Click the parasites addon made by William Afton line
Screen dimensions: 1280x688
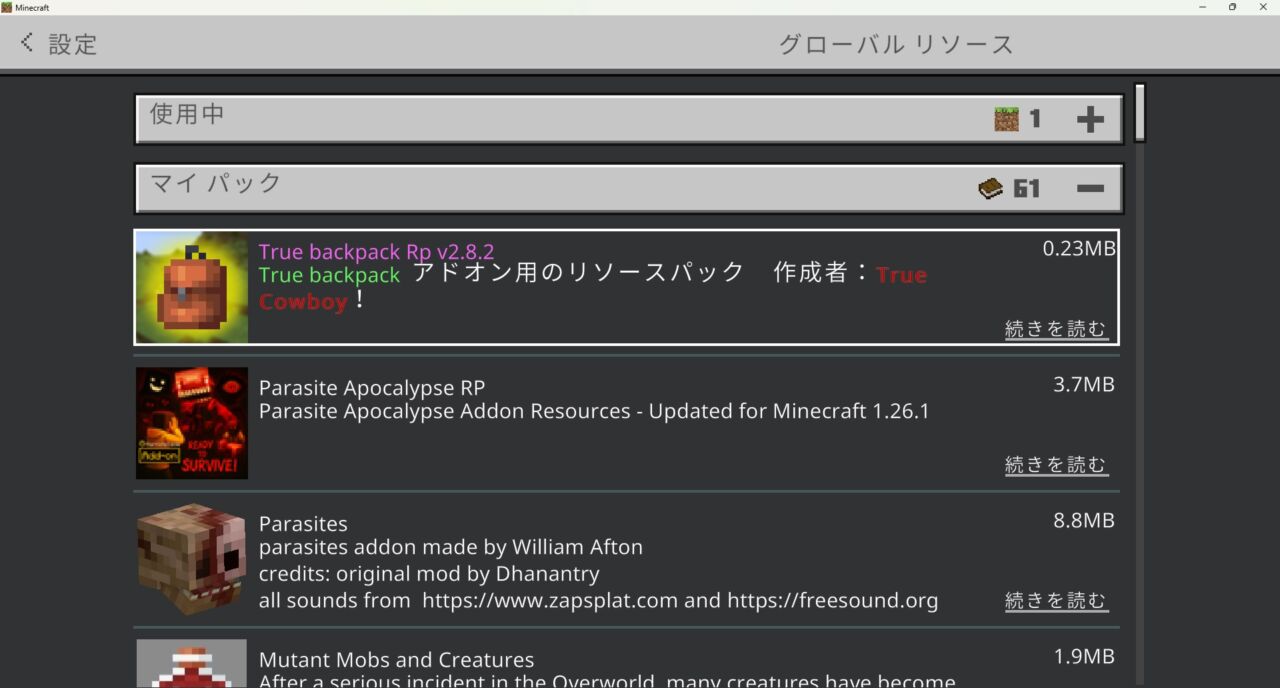click(451, 547)
